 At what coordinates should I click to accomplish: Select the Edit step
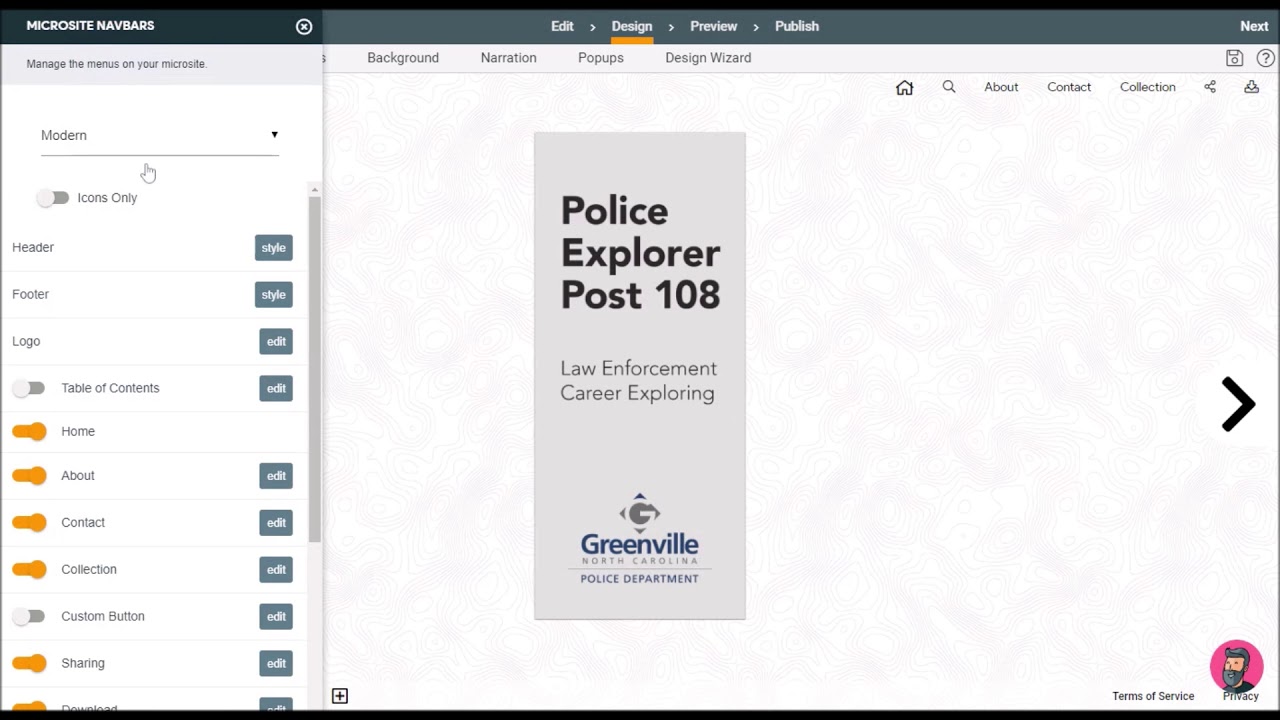click(562, 26)
